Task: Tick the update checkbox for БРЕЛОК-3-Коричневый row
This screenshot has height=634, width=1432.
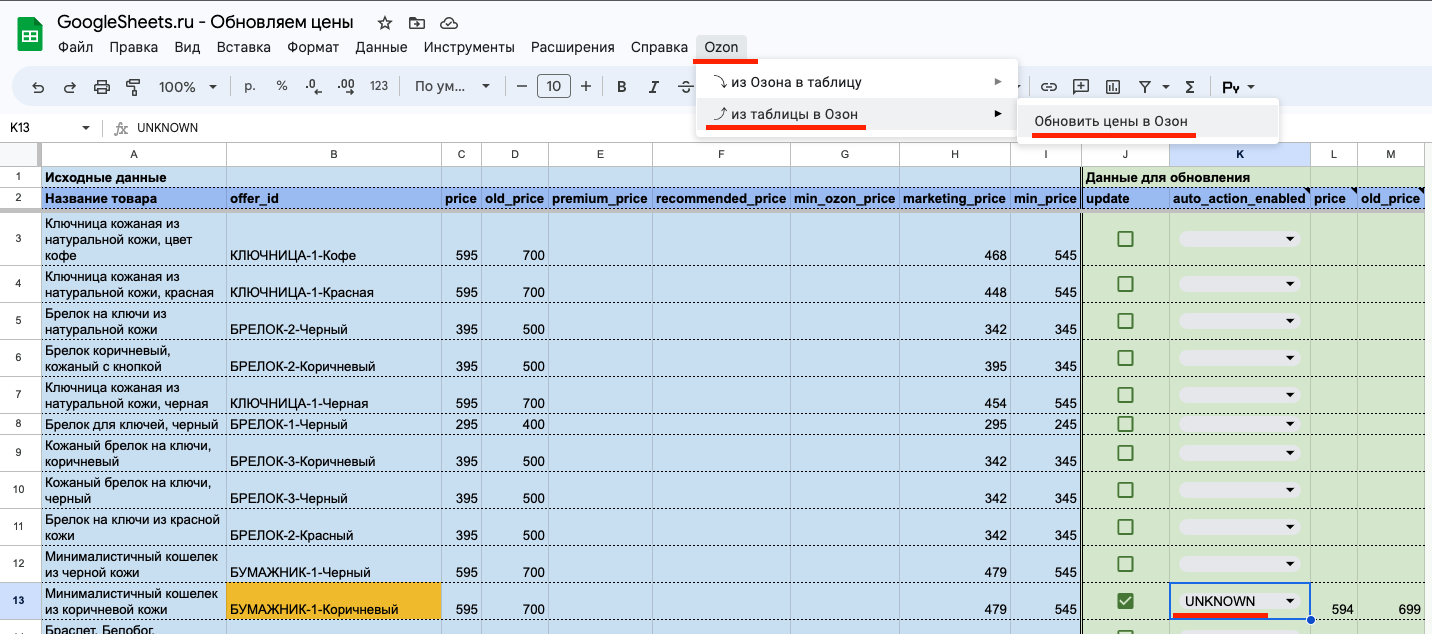Action: click(x=1125, y=453)
